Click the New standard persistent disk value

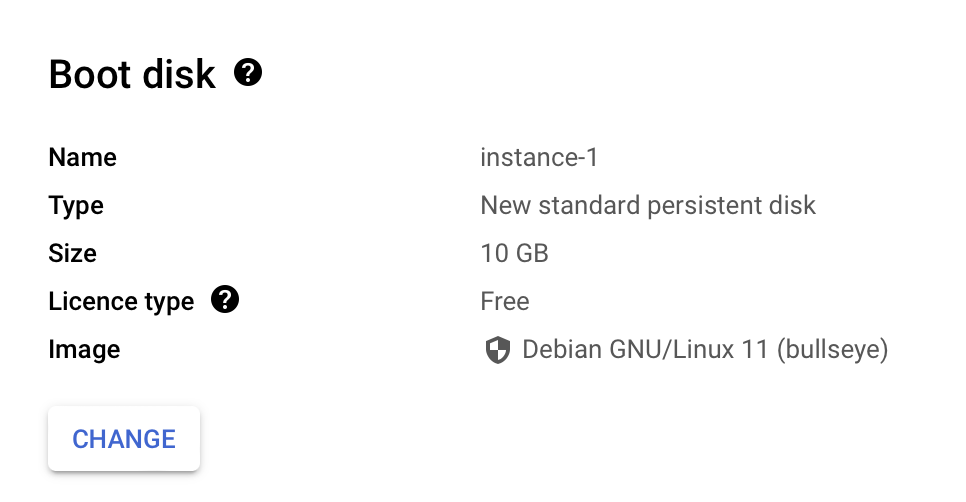(x=648, y=206)
